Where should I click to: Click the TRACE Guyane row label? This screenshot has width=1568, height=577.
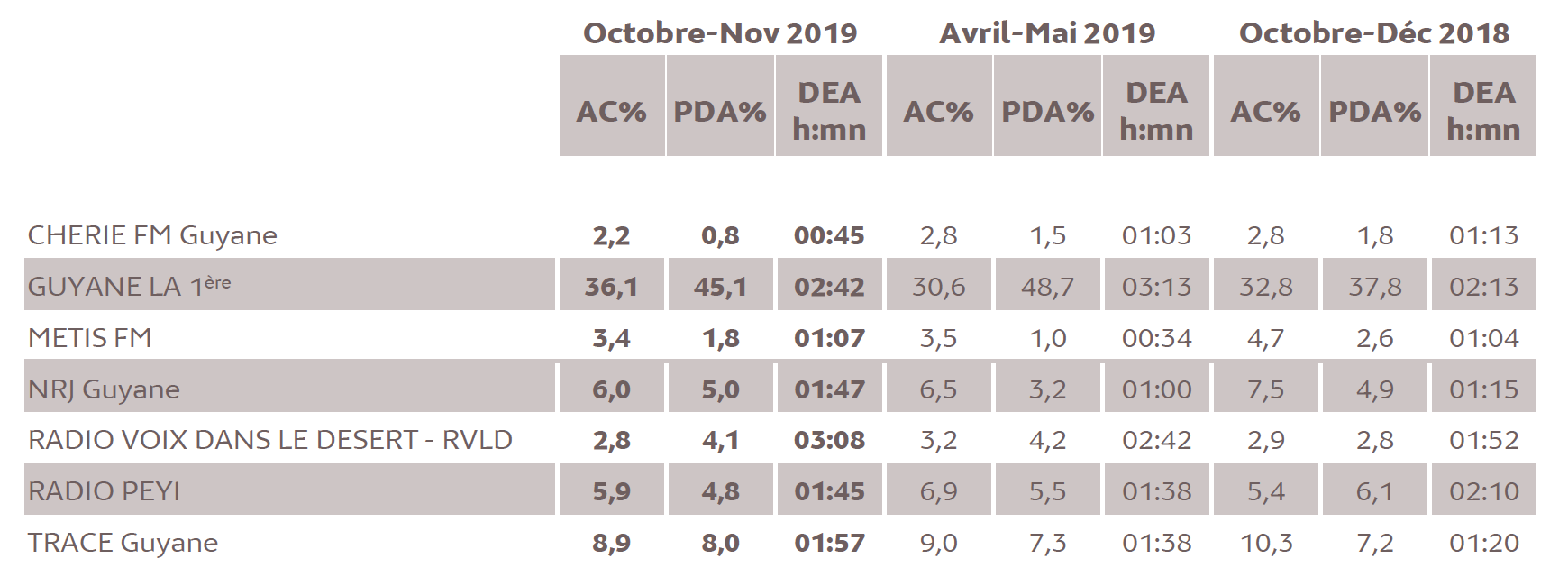pos(123,543)
